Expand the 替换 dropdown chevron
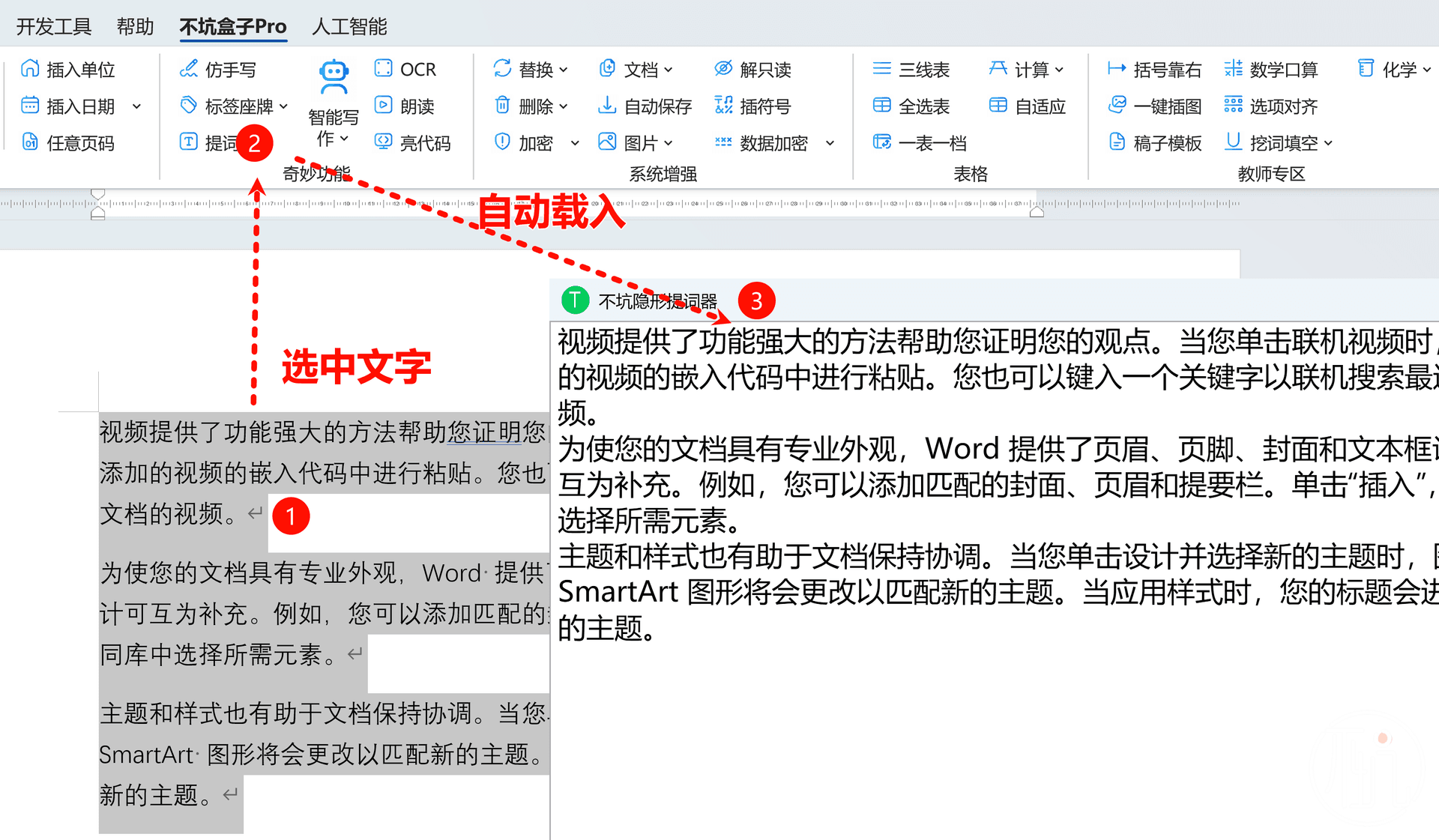The width and height of the screenshot is (1439, 840). 564,70
